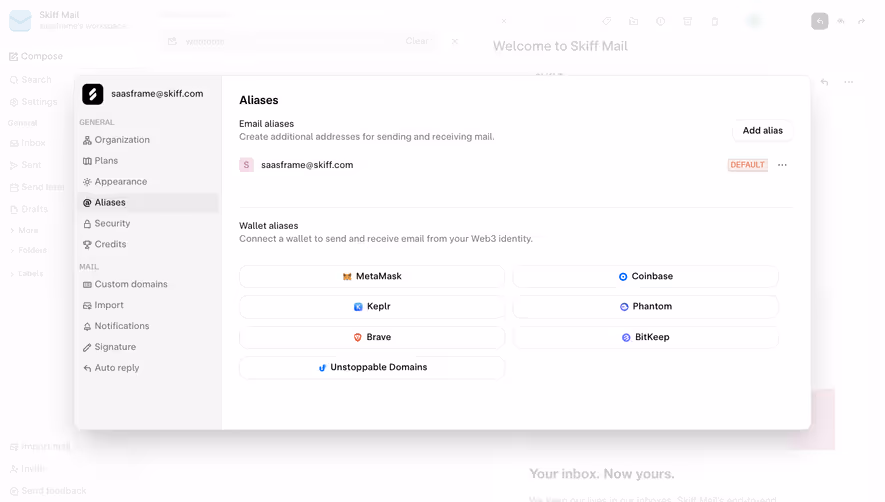
Task: Open Drafts in the background sidebar
Action: (28, 209)
